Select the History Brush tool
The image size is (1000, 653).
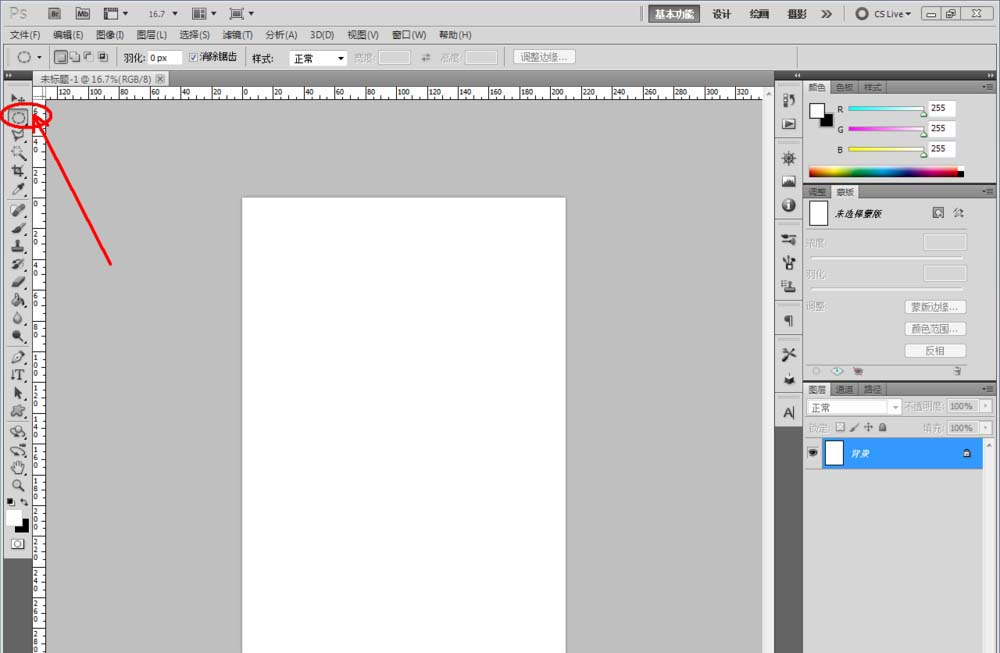pos(18,263)
